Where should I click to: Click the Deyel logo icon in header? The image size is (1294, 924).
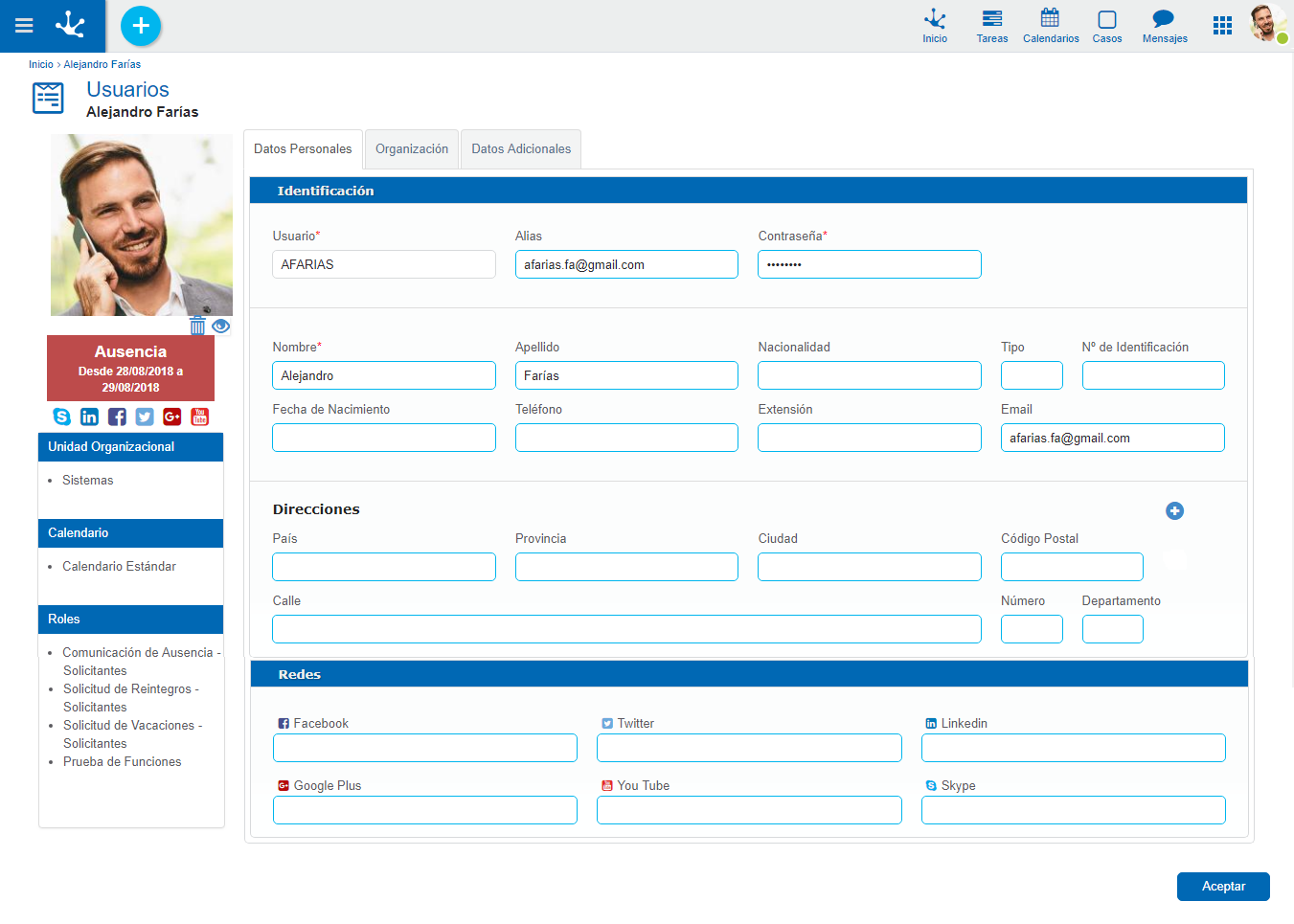[71, 25]
